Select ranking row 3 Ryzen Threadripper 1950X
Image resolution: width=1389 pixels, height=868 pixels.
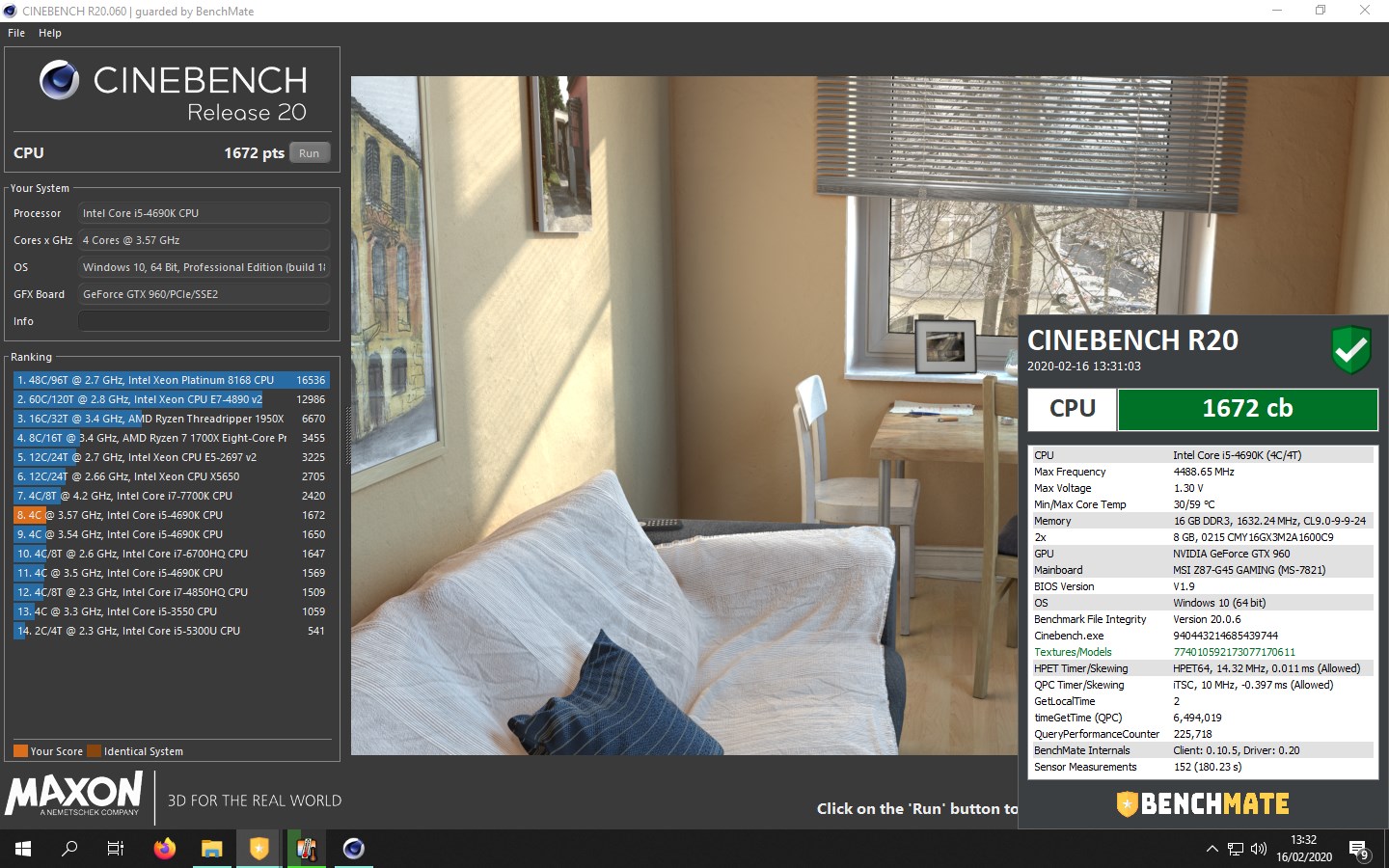[172, 419]
